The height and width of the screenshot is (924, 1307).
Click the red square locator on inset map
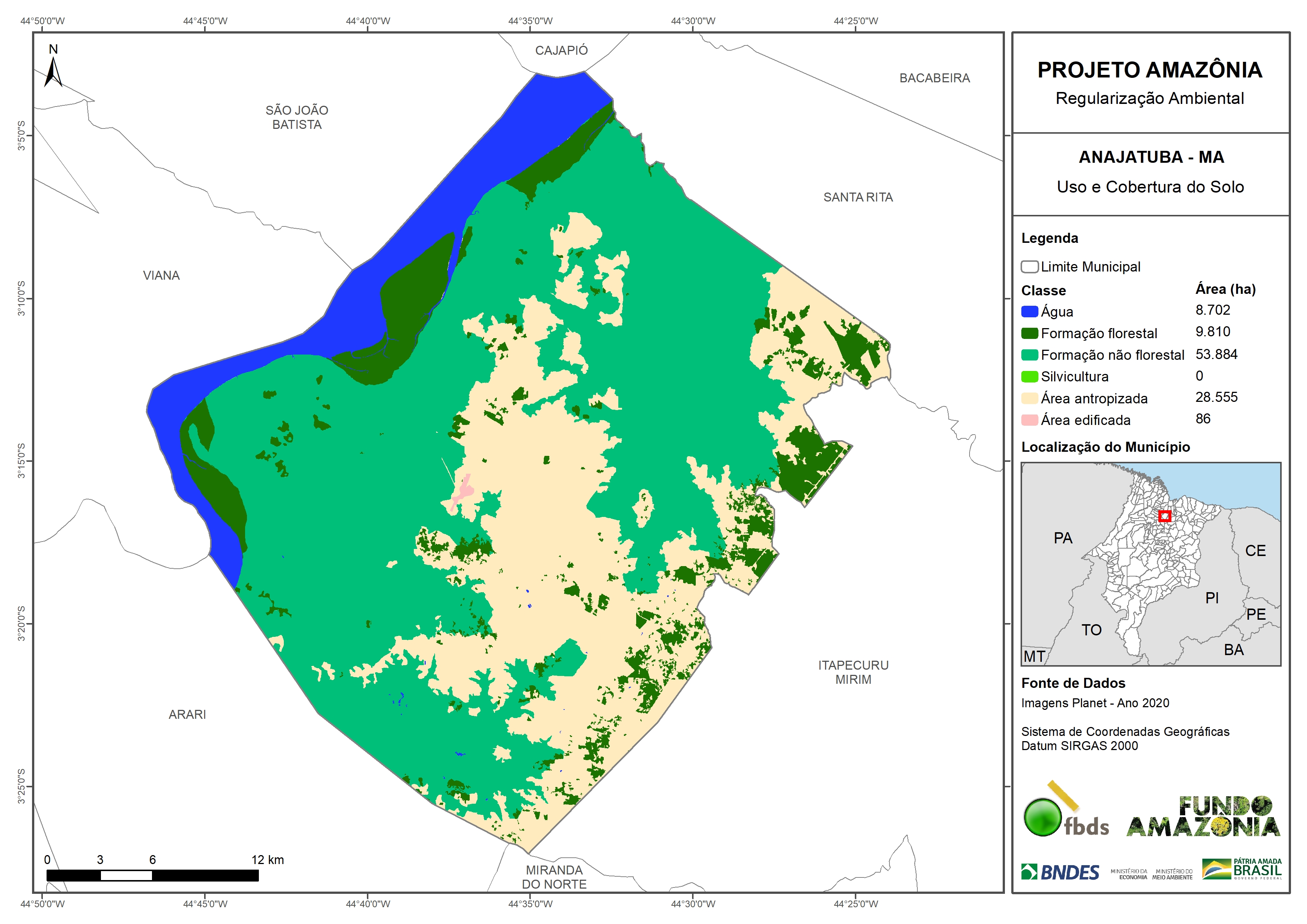point(1165,516)
